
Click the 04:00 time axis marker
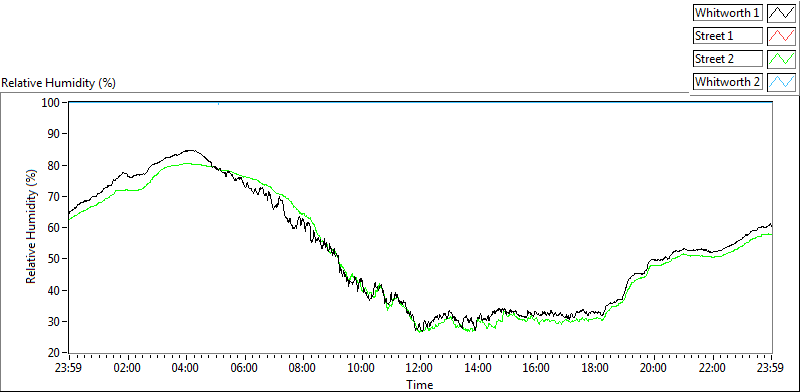pos(186,368)
